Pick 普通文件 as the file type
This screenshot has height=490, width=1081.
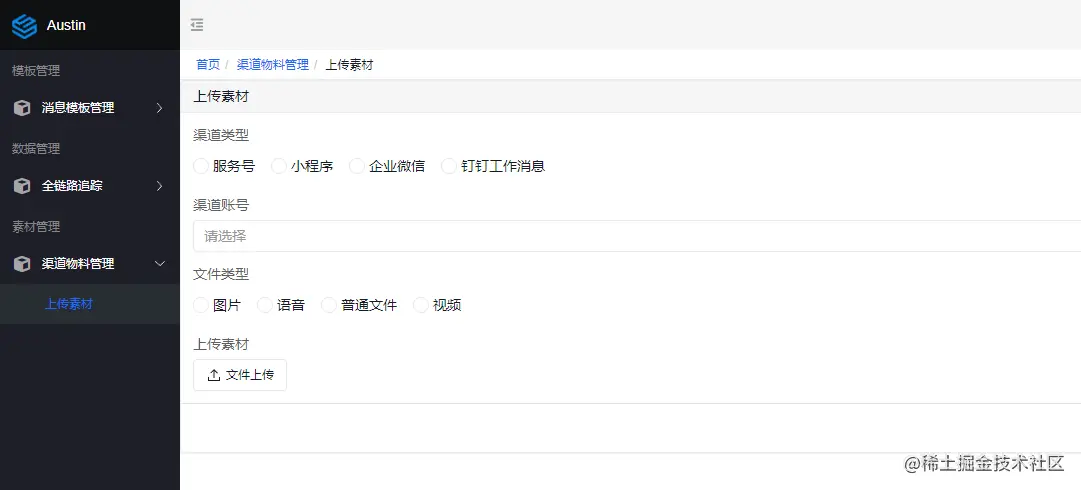[329, 305]
